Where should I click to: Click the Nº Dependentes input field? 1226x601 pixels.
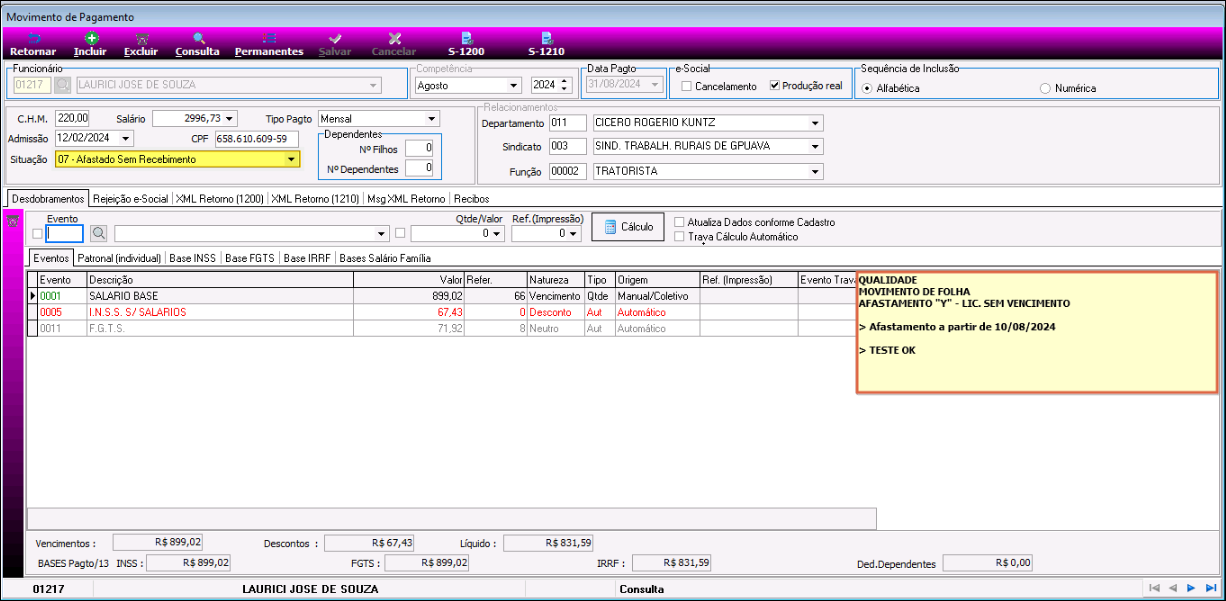click(x=419, y=168)
